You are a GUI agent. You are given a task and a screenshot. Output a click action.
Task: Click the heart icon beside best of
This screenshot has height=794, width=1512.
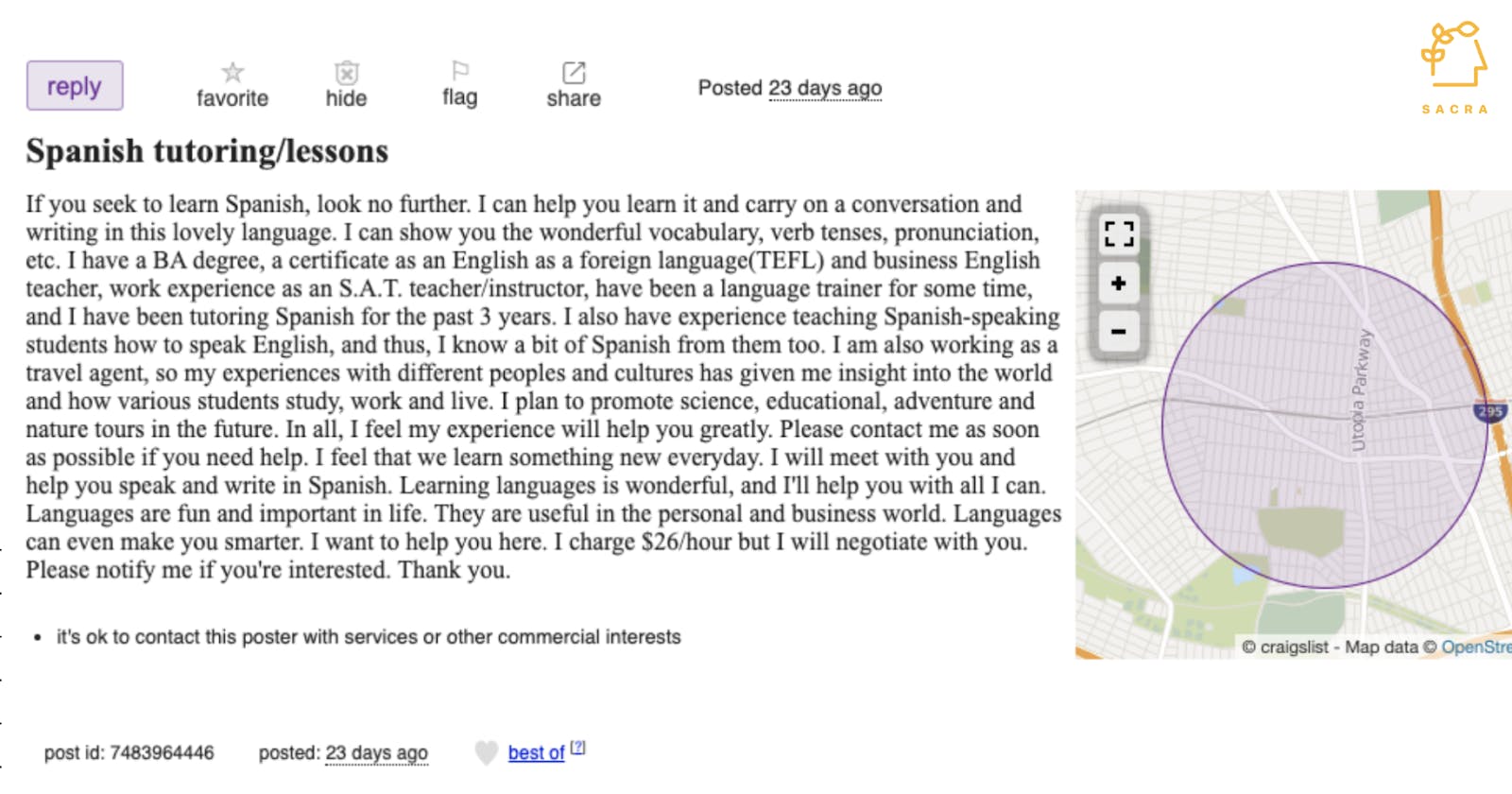click(486, 752)
